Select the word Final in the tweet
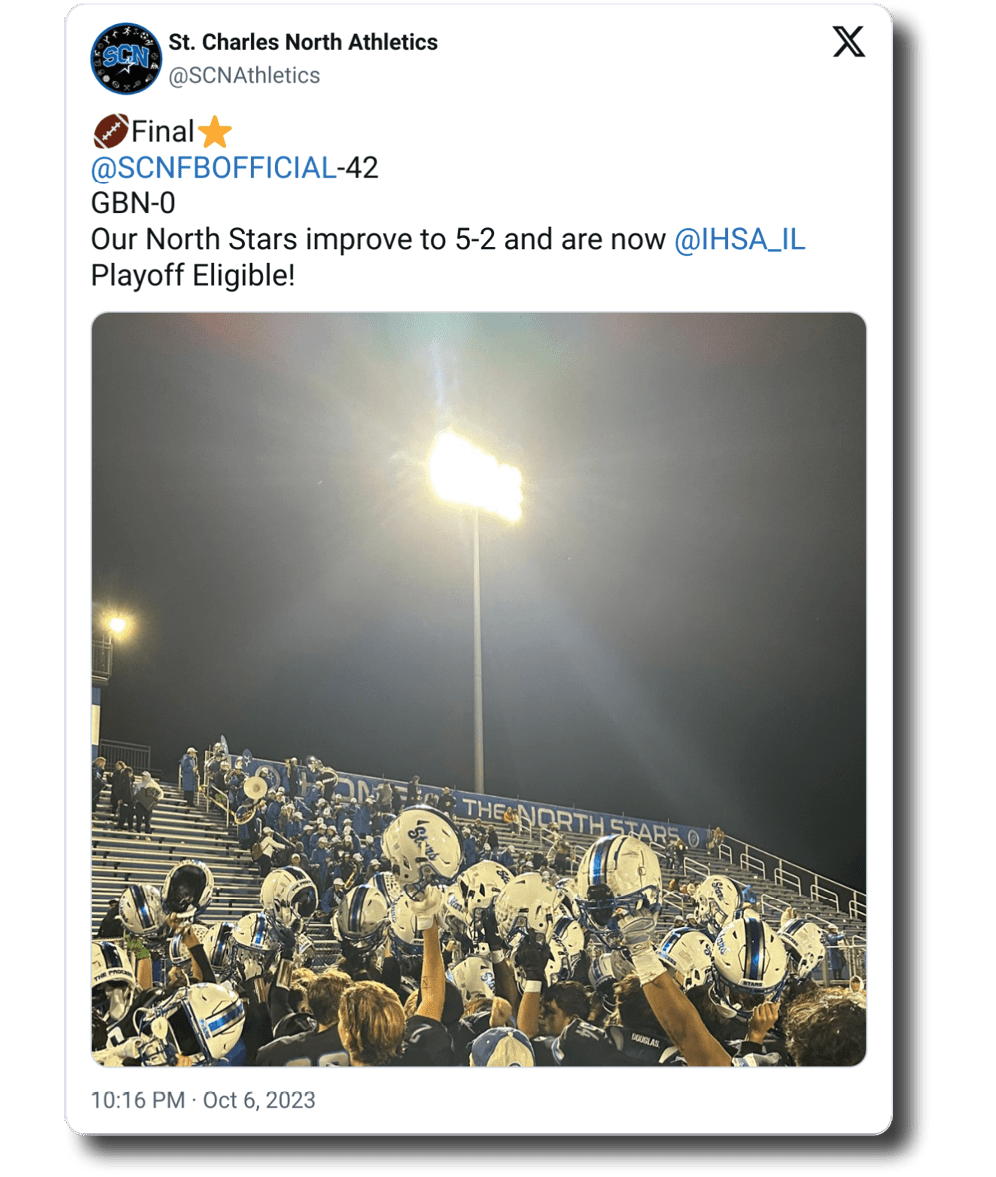The height and width of the screenshot is (1177, 996). pyautogui.click(x=163, y=132)
